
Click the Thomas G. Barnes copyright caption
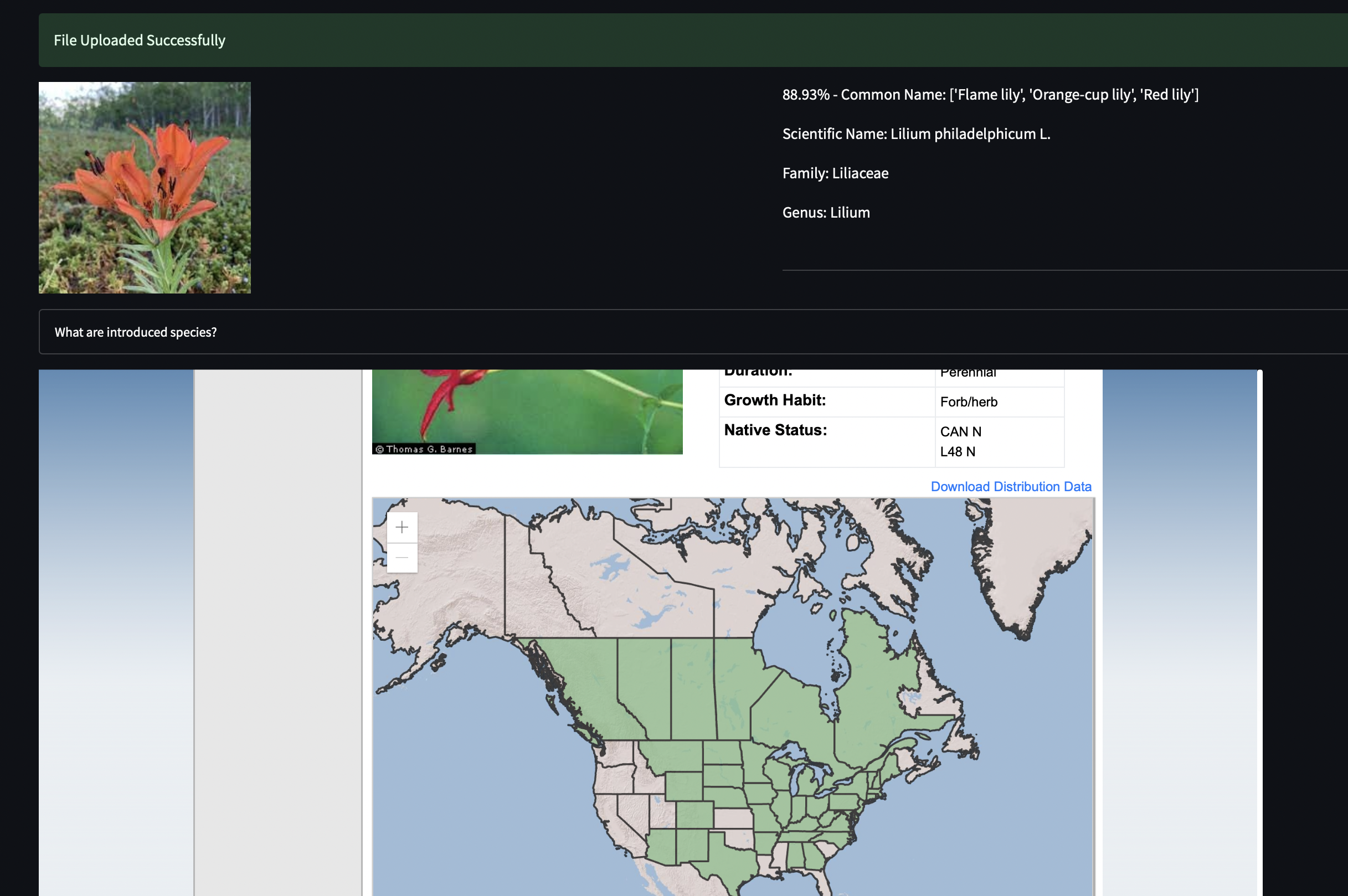tap(424, 449)
